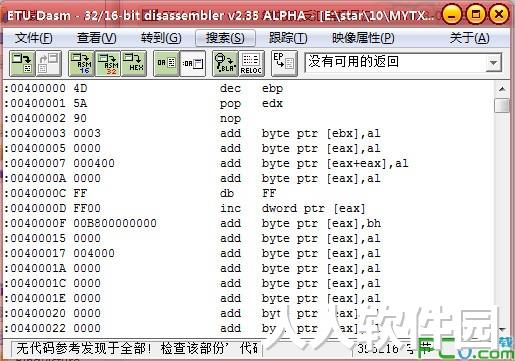Maximize the ETU-Dasm window
This screenshot has width=515, height=361.
tap(475, 15)
